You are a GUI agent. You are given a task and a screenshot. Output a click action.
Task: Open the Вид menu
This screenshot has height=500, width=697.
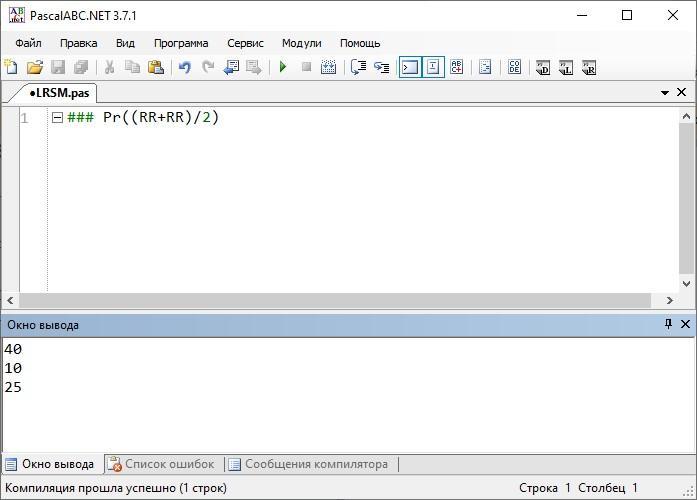coord(125,43)
